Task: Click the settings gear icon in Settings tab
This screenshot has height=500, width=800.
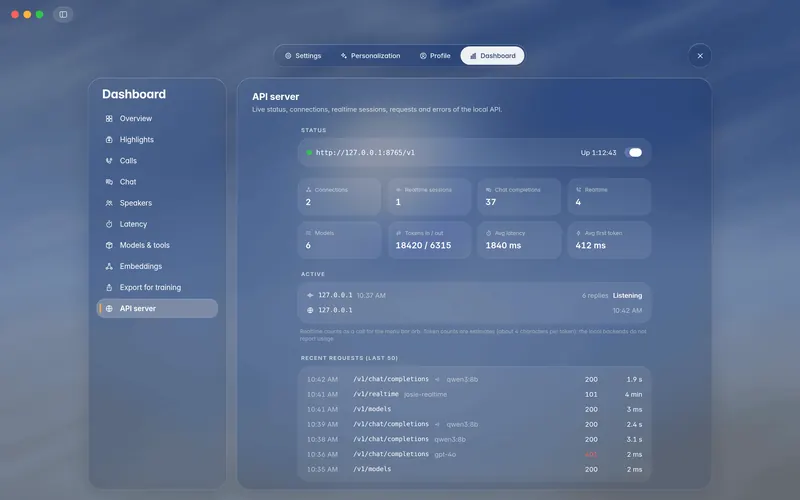Action: (x=288, y=56)
